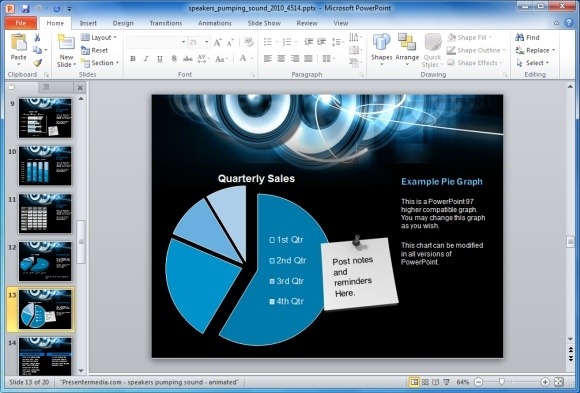Viewport: 580px width, 393px height.
Task: Open PowerPoint Help question mark
Action: [x=569, y=23]
